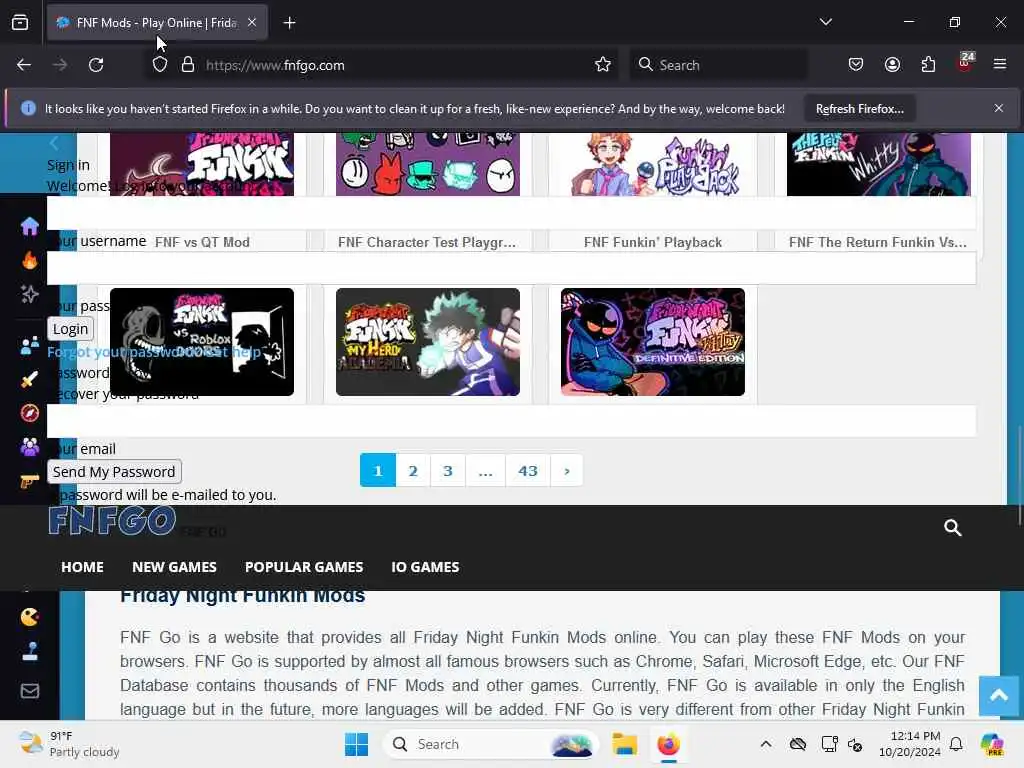Open the sword sidebar icon
Image resolution: width=1024 pixels, height=768 pixels.
pos(29,379)
